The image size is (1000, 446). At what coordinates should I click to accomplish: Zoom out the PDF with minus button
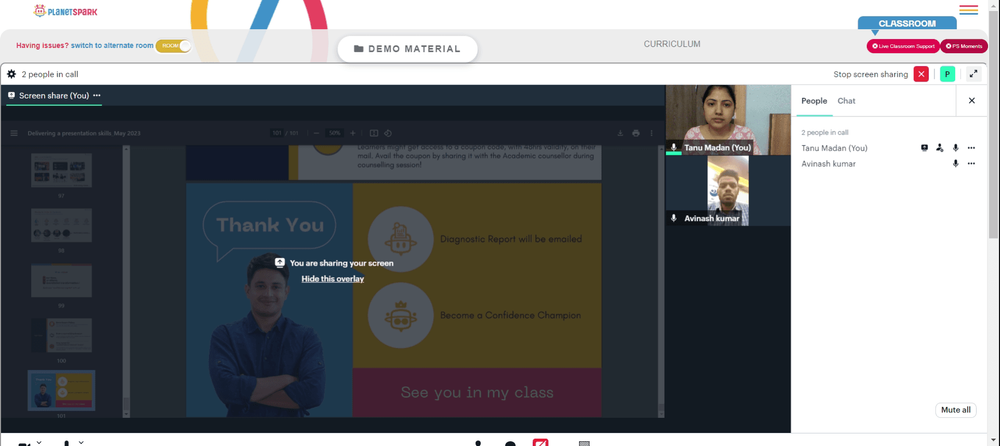coord(316,133)
